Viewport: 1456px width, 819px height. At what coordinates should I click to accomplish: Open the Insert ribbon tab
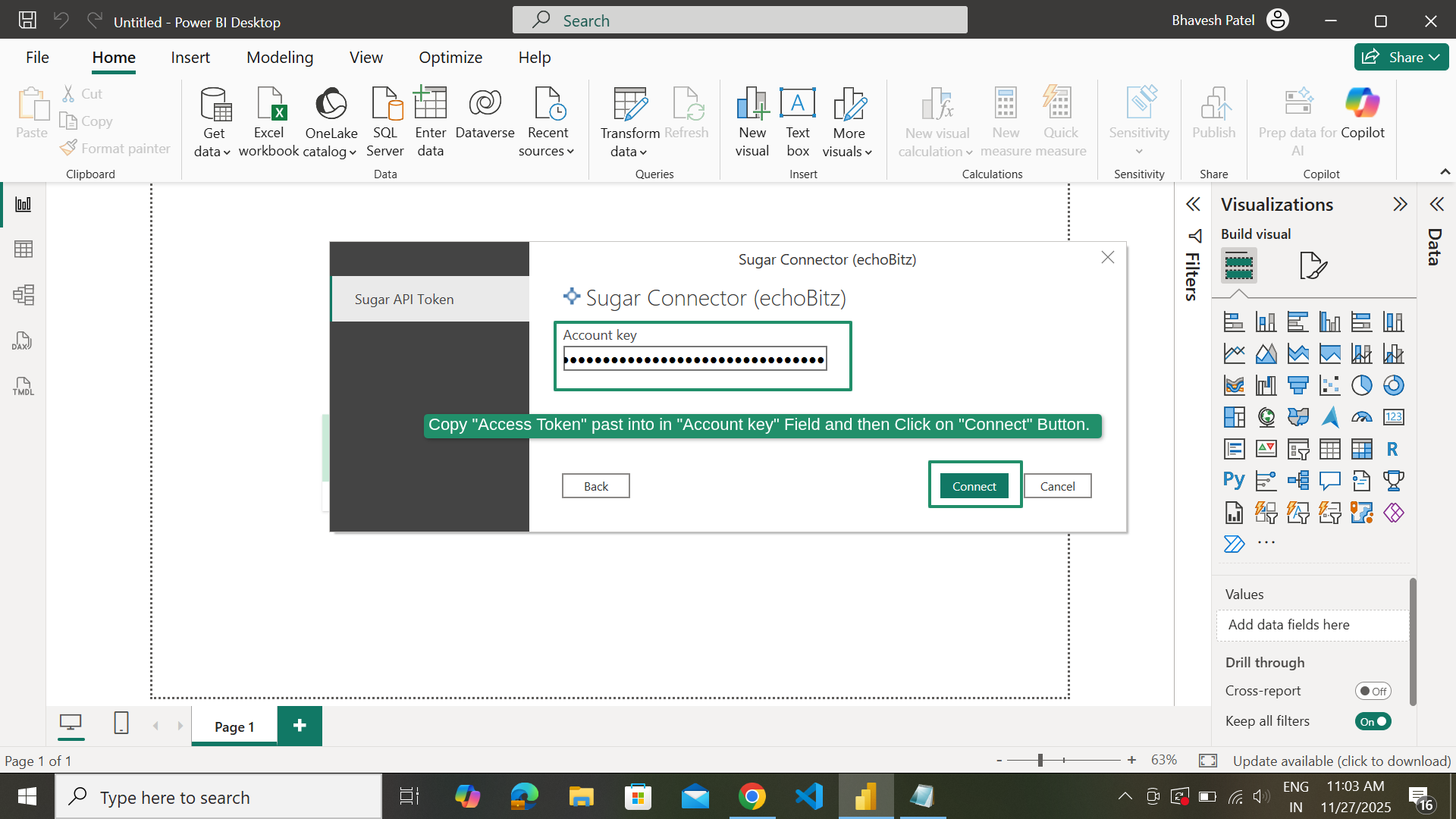190,57
